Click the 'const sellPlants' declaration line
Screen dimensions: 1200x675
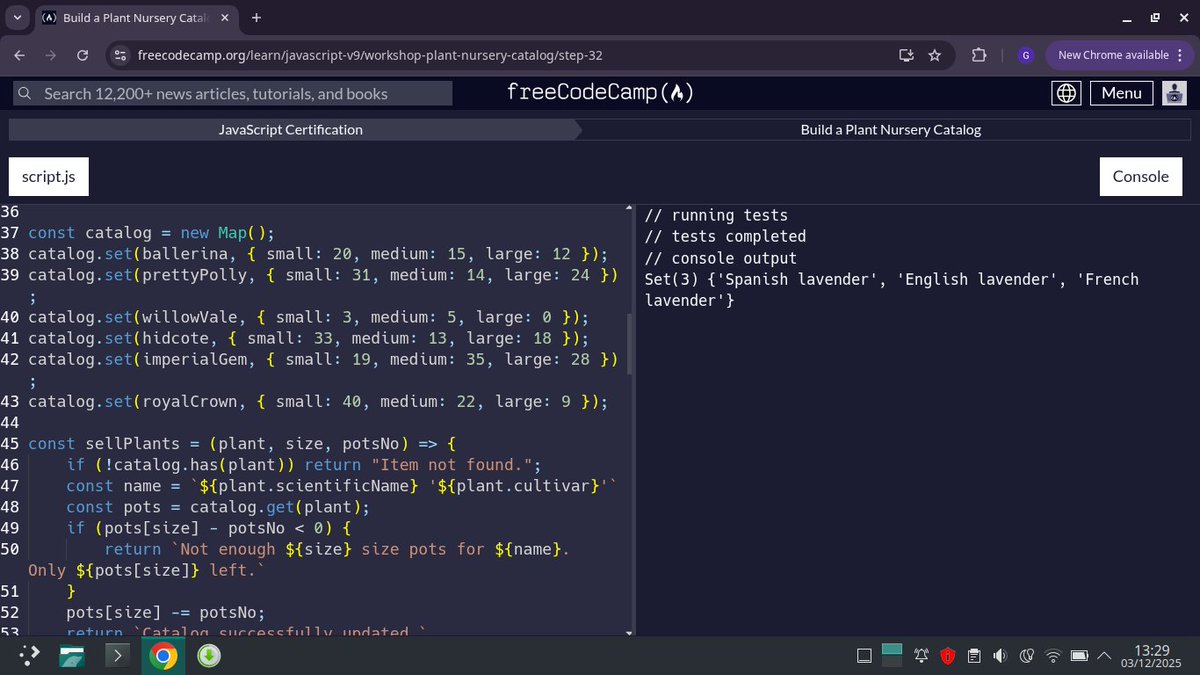coord(241,443)
